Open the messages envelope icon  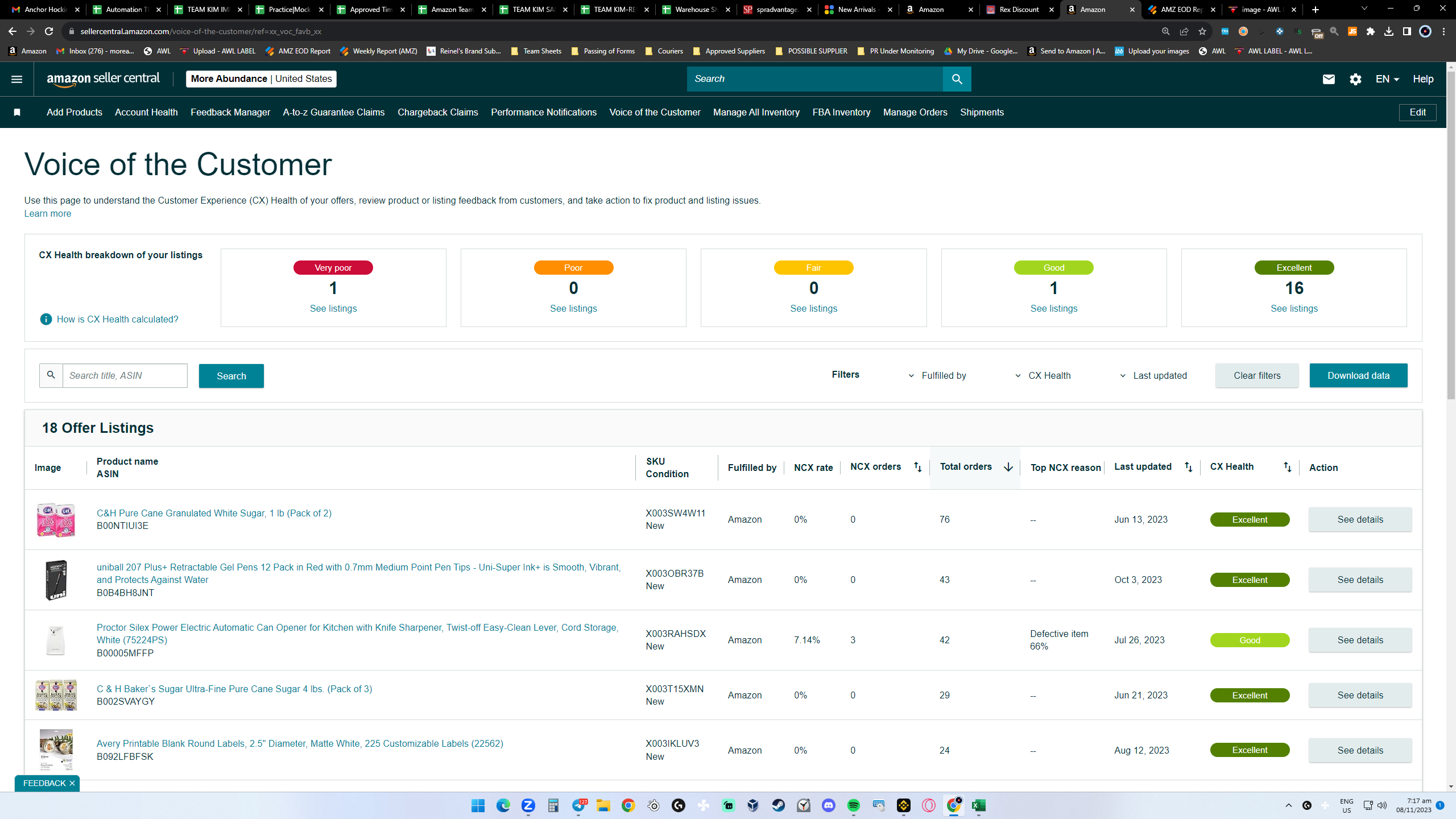click(1329, 79)
